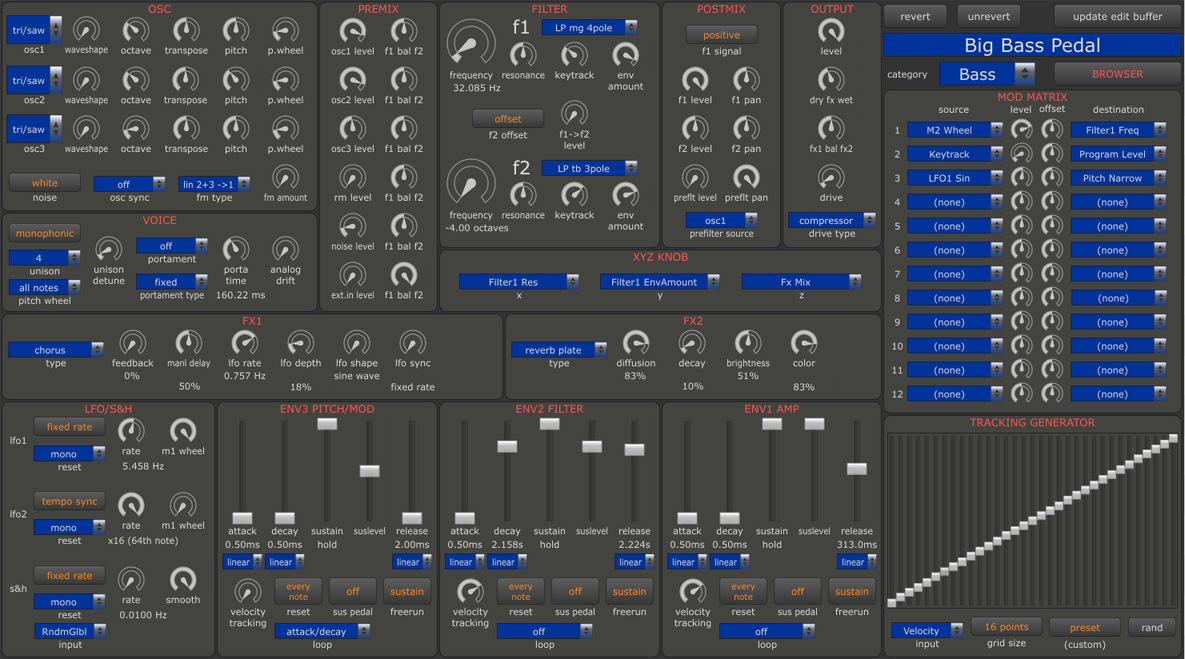Click the osc2 octave knob
This screenshot has height=659, width=1185.
136,79
